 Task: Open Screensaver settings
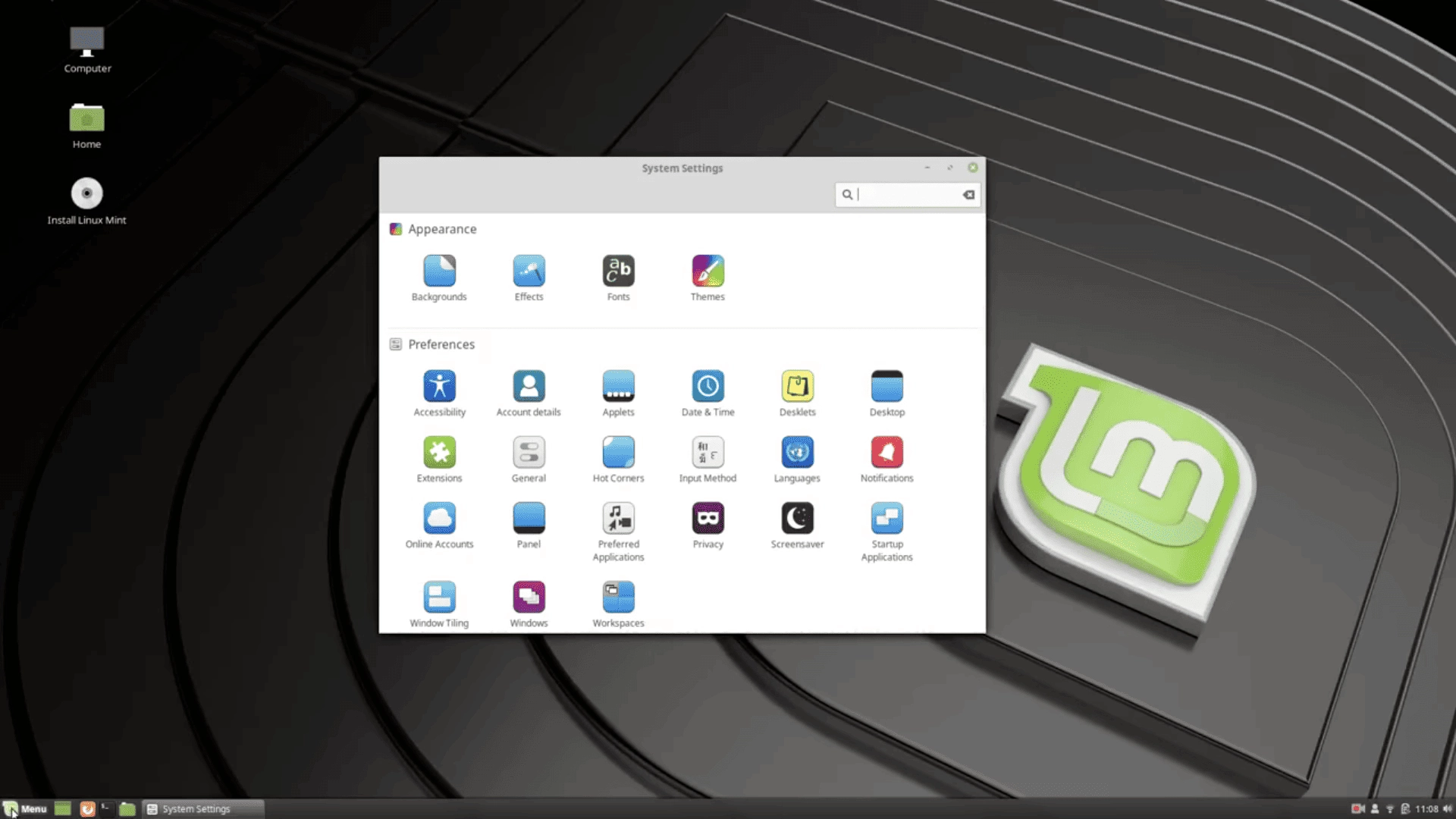coord(797,526)
